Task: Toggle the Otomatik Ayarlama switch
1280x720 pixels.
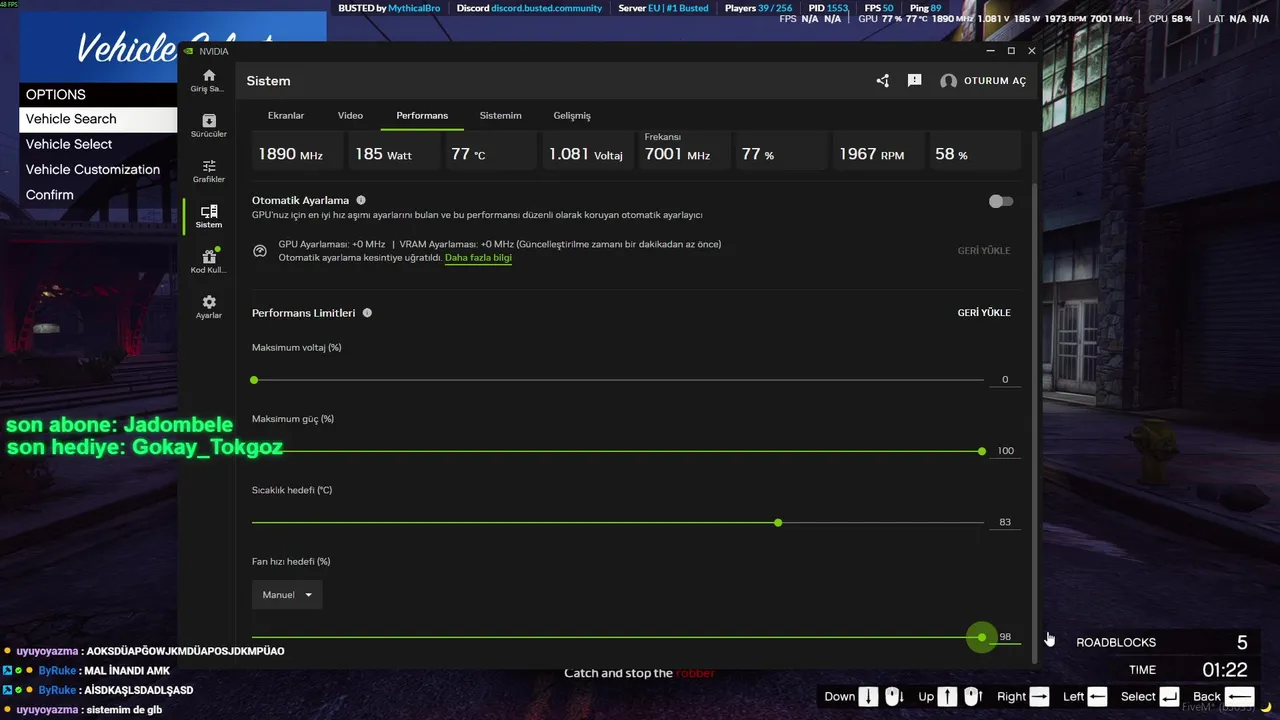Action: 1000,201
